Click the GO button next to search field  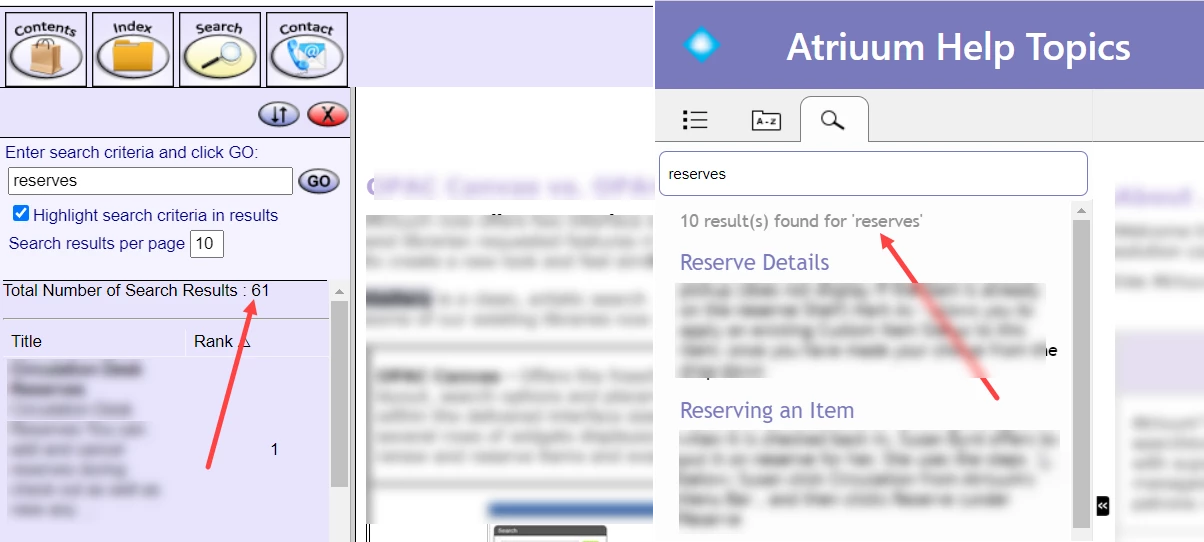[x=319, y=181]
